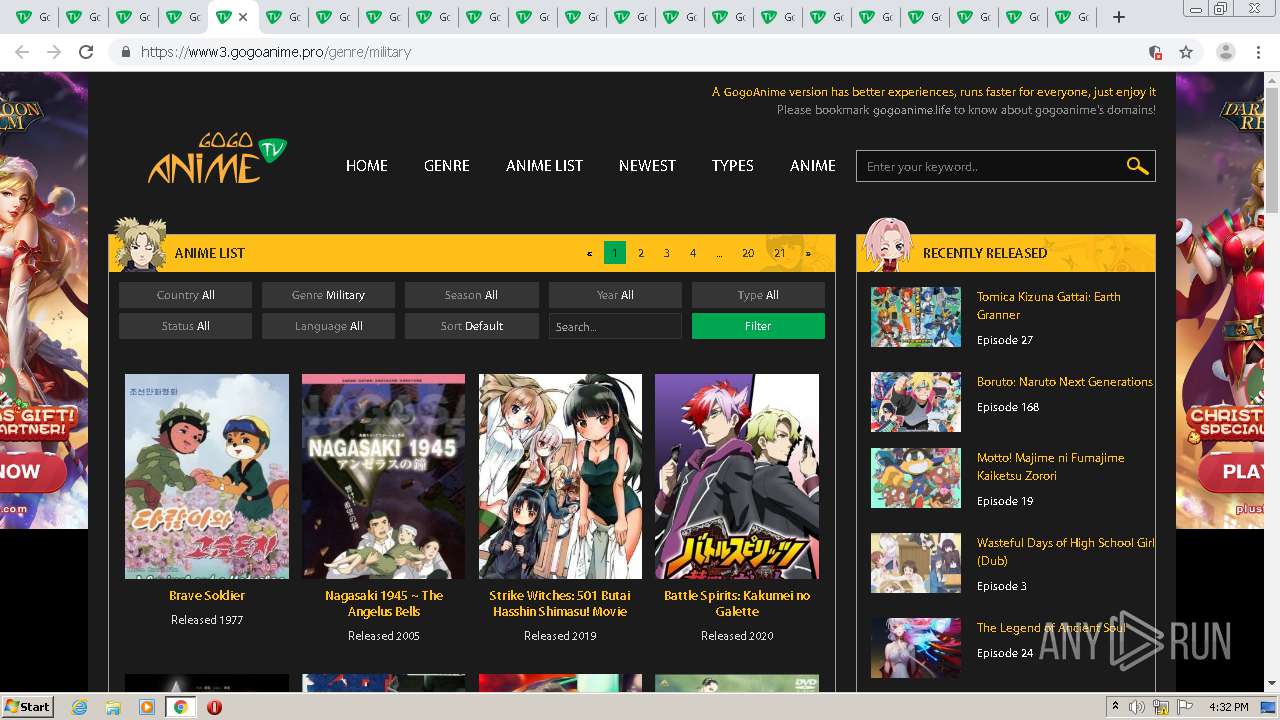Go to page 4 of anime list

[693, 254]
